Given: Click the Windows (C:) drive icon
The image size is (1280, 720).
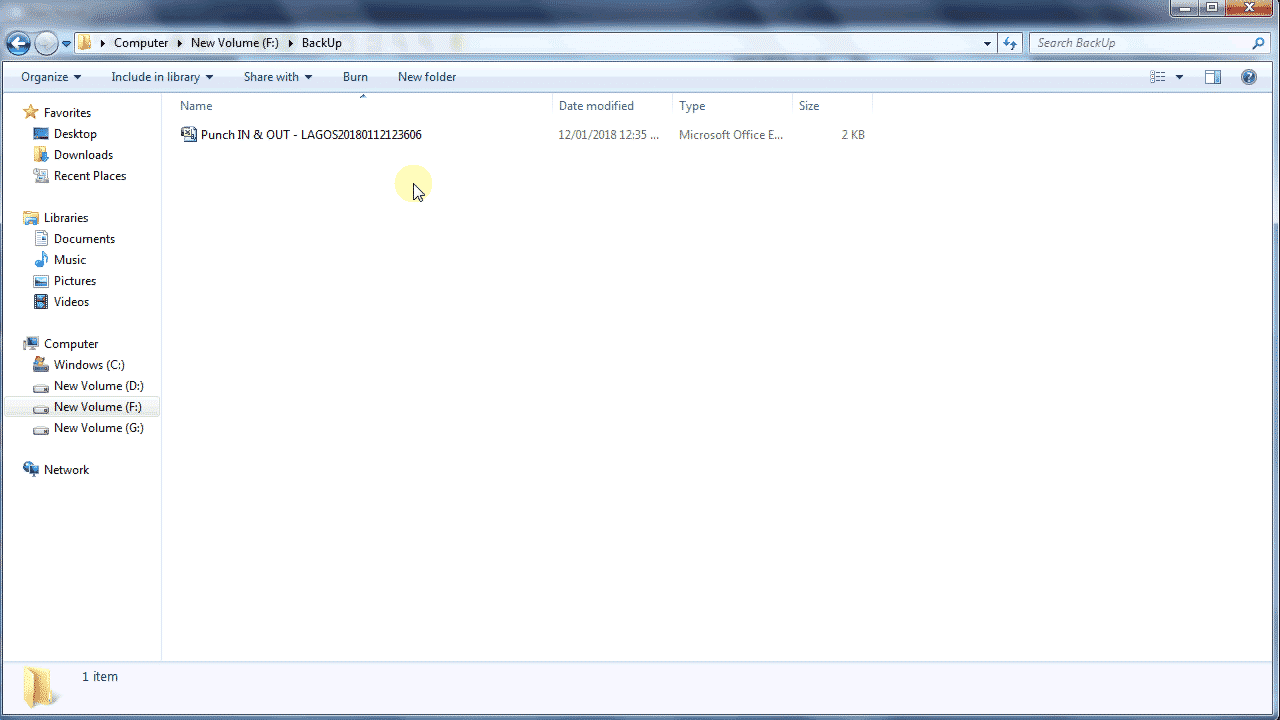Looking at the screenshot, I should 41,365.
